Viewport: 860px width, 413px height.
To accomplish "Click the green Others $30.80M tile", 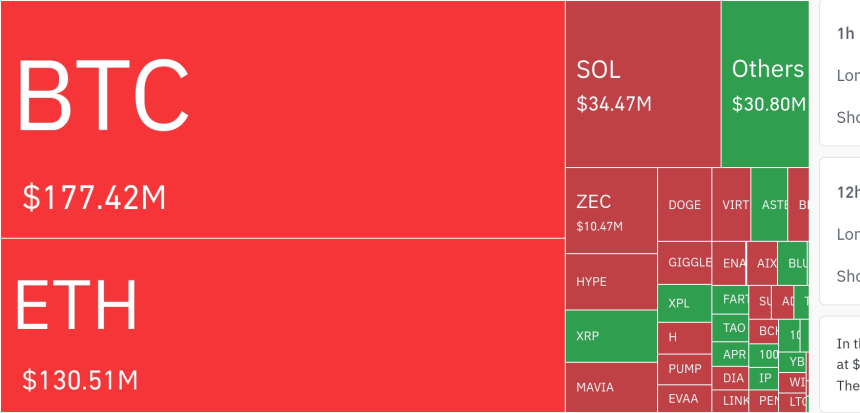I will pos(765,85).
